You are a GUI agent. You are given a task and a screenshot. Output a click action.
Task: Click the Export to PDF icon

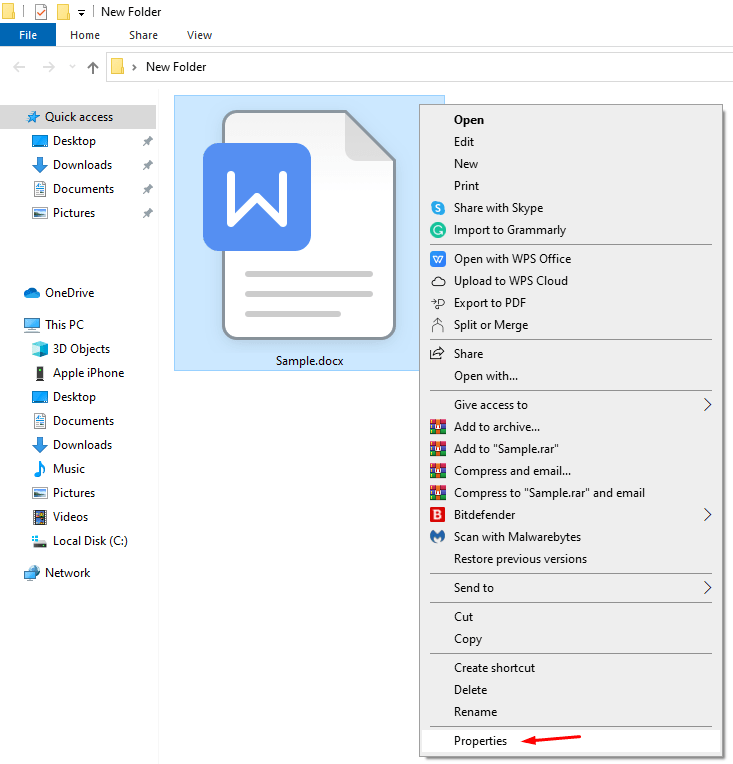(438, 303)
